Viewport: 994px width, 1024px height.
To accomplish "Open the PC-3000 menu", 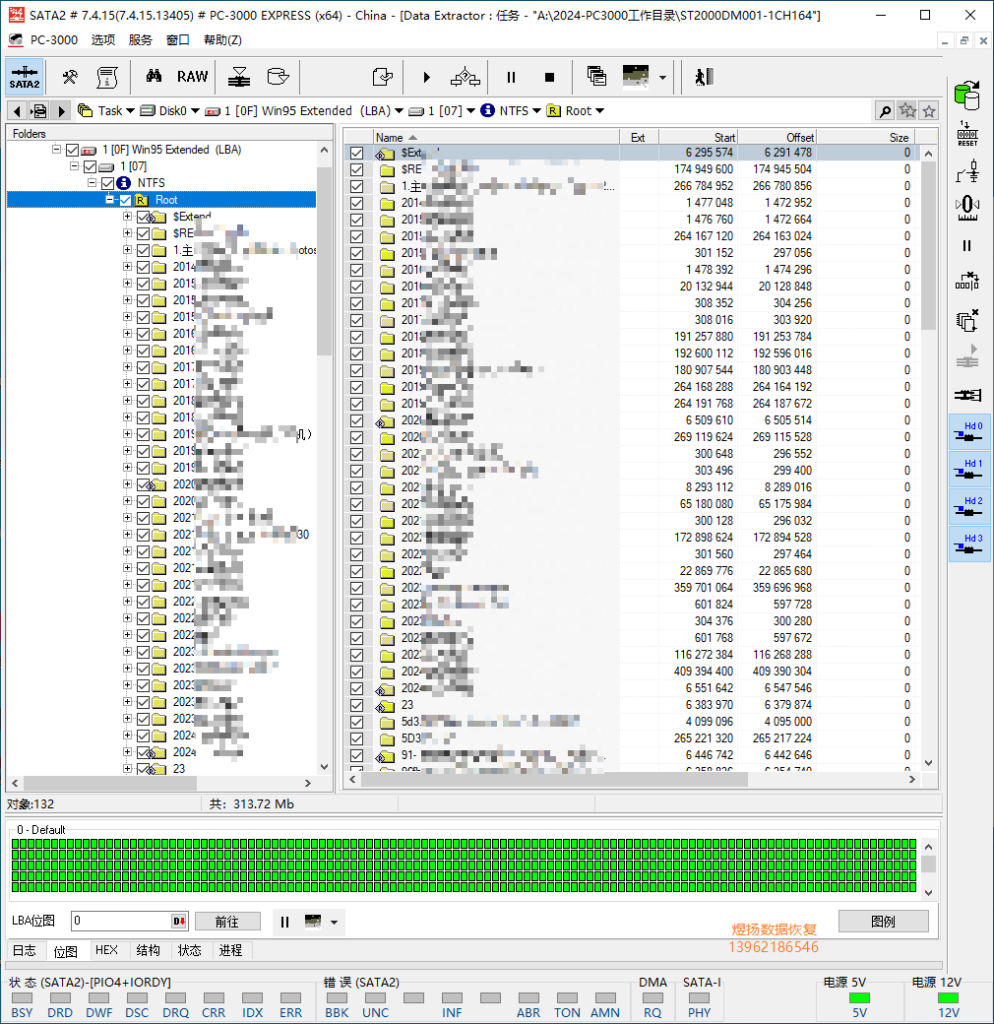I will (54, 40).
